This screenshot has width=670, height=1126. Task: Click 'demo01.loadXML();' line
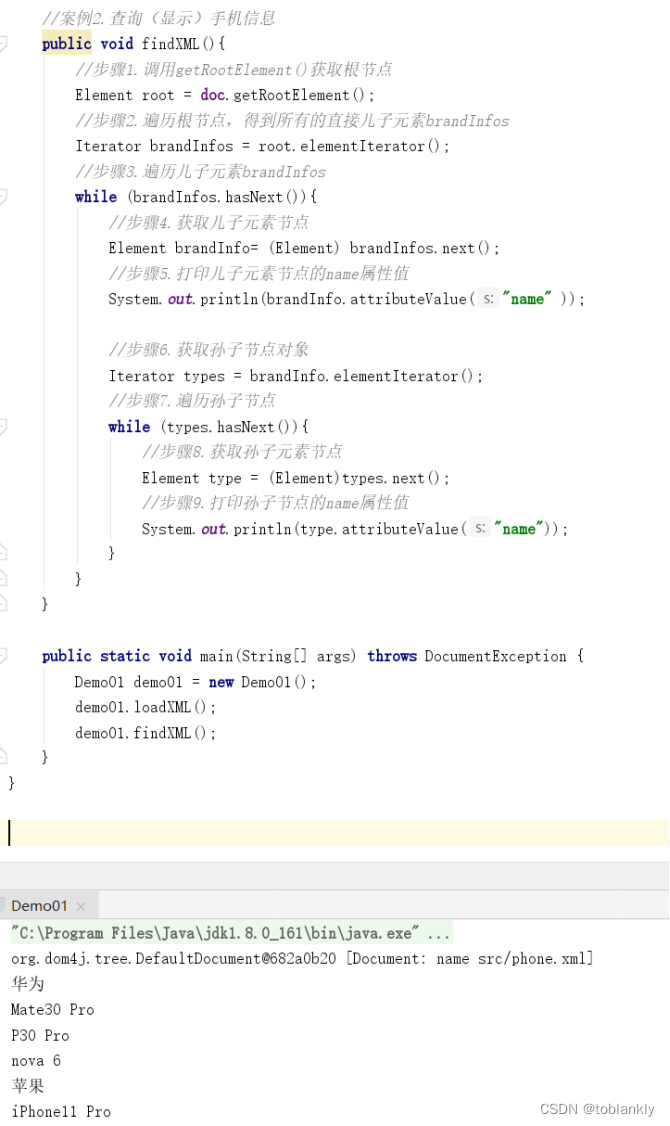(x=145, y=707)
